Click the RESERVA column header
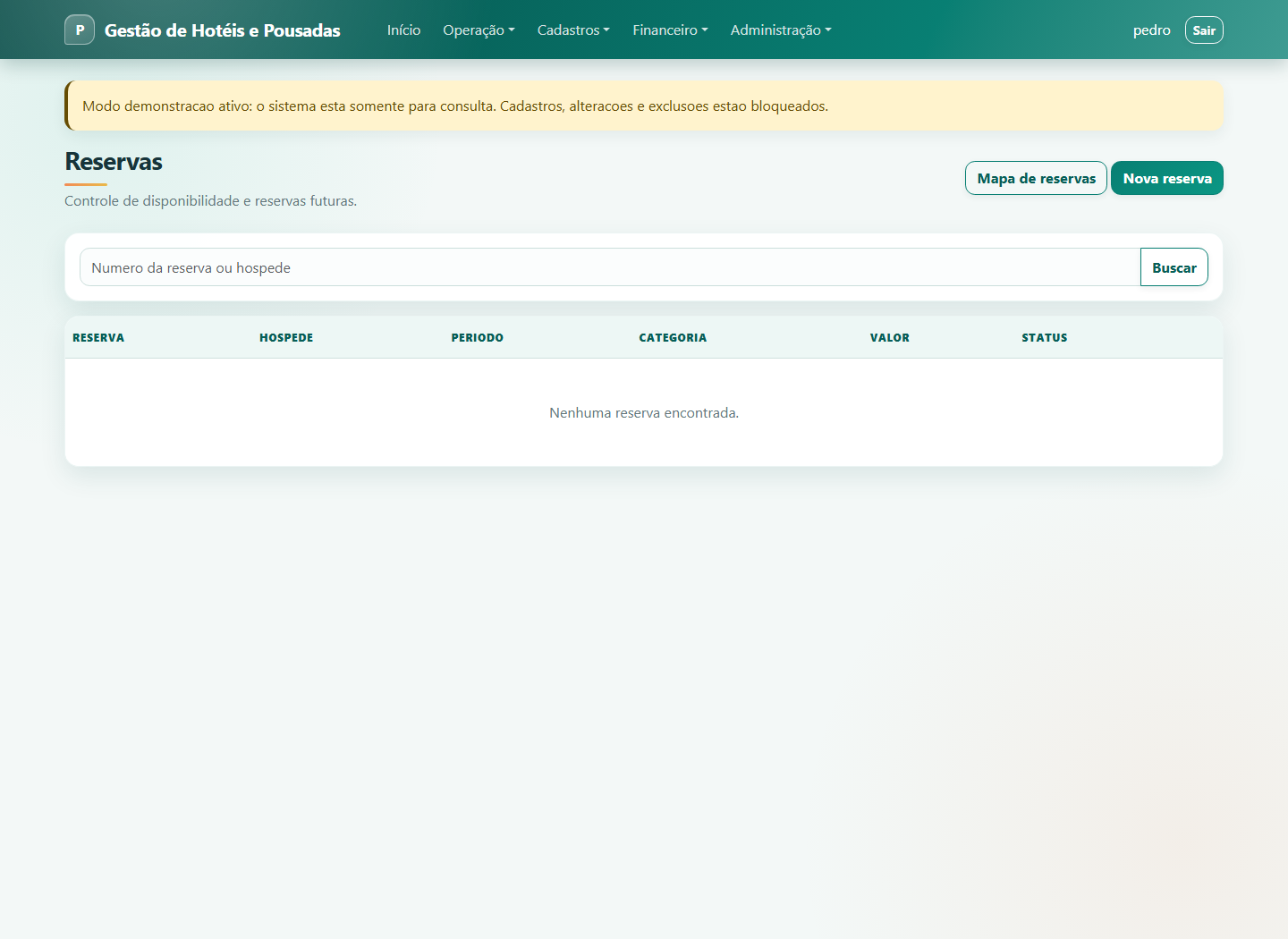1288x939 pixels. (98, 337)
